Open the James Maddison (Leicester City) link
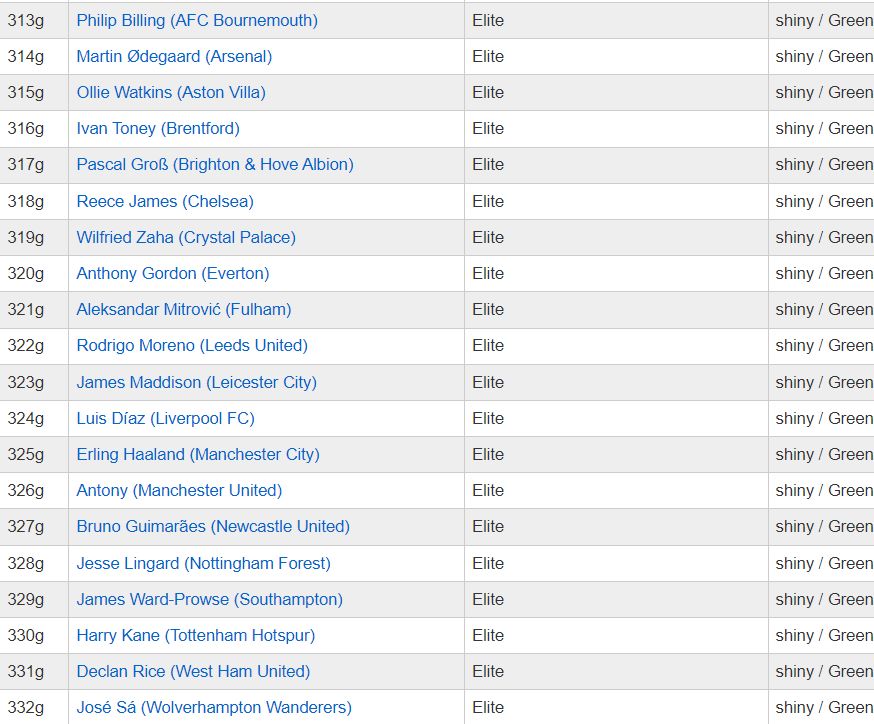The height and width of the screenshot is (724, 874). [196, 382]
